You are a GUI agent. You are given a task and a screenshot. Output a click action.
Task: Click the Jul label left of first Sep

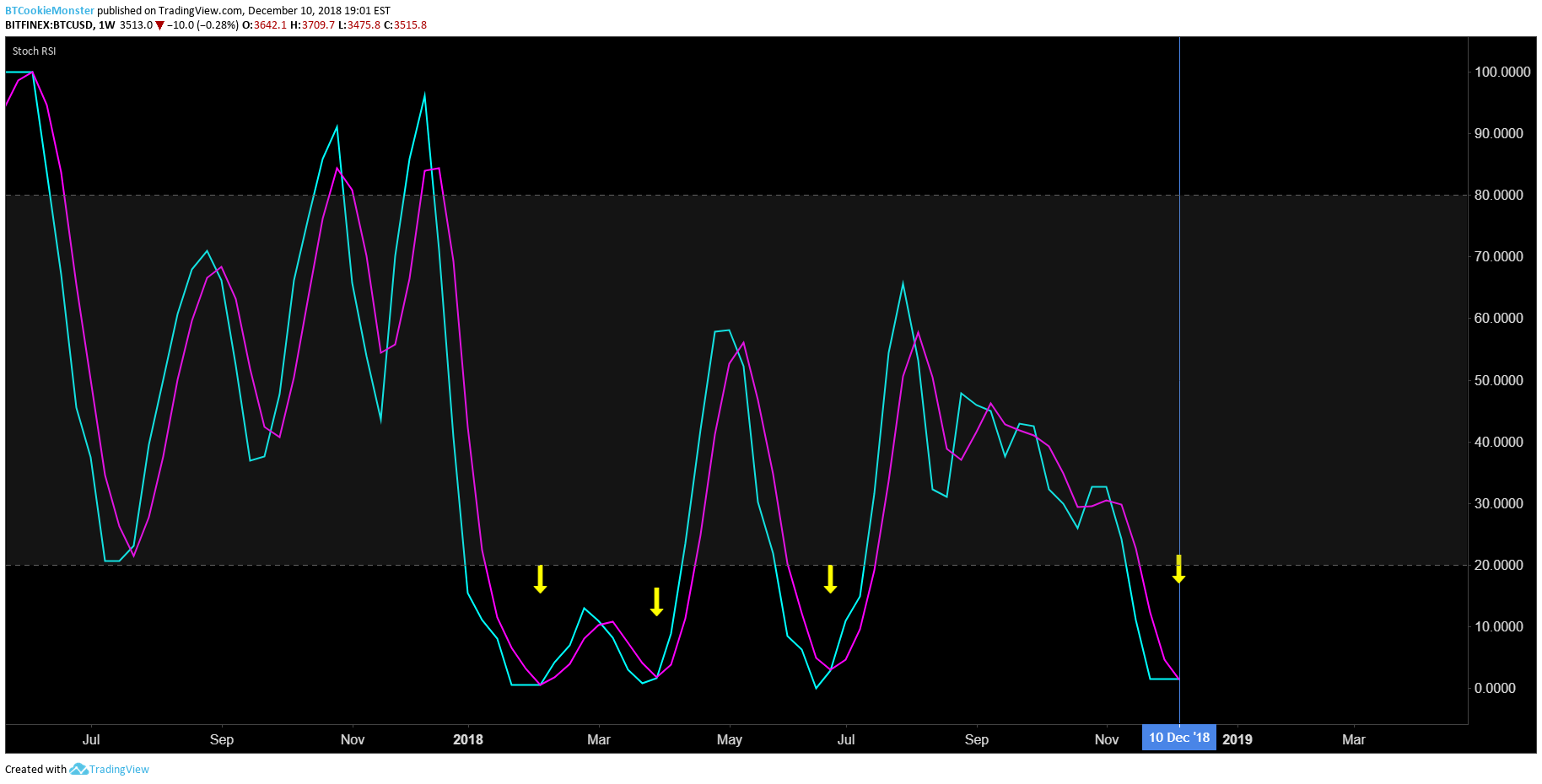[x=91, y=739]
